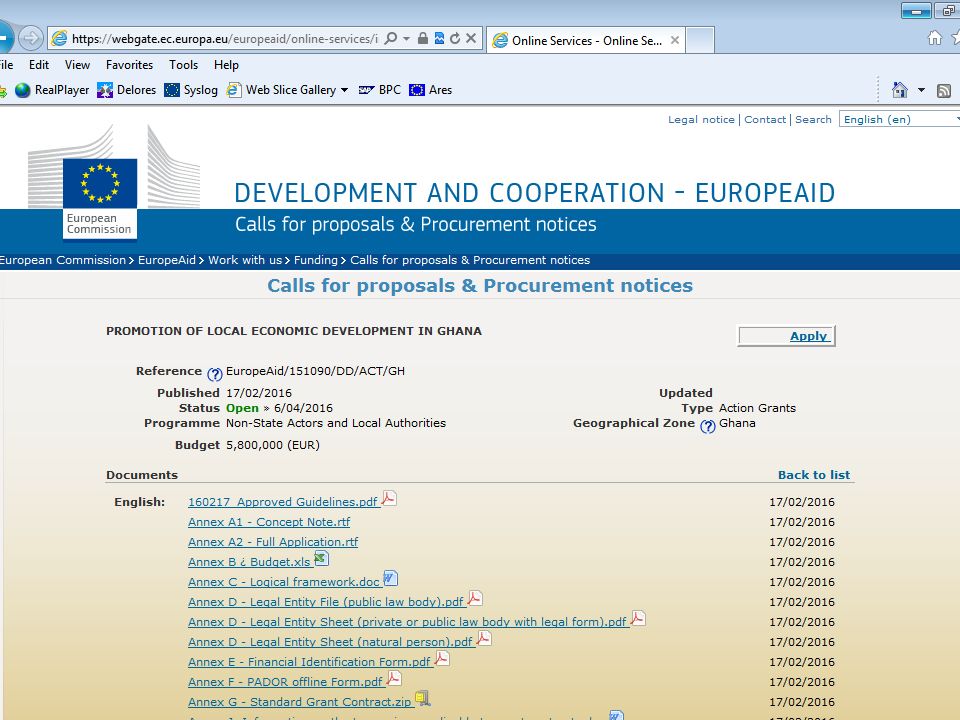Click the PDF icon beside Annex E Financial Identification
Viewport: 960px width, 720px height.
tap(442, 658)
